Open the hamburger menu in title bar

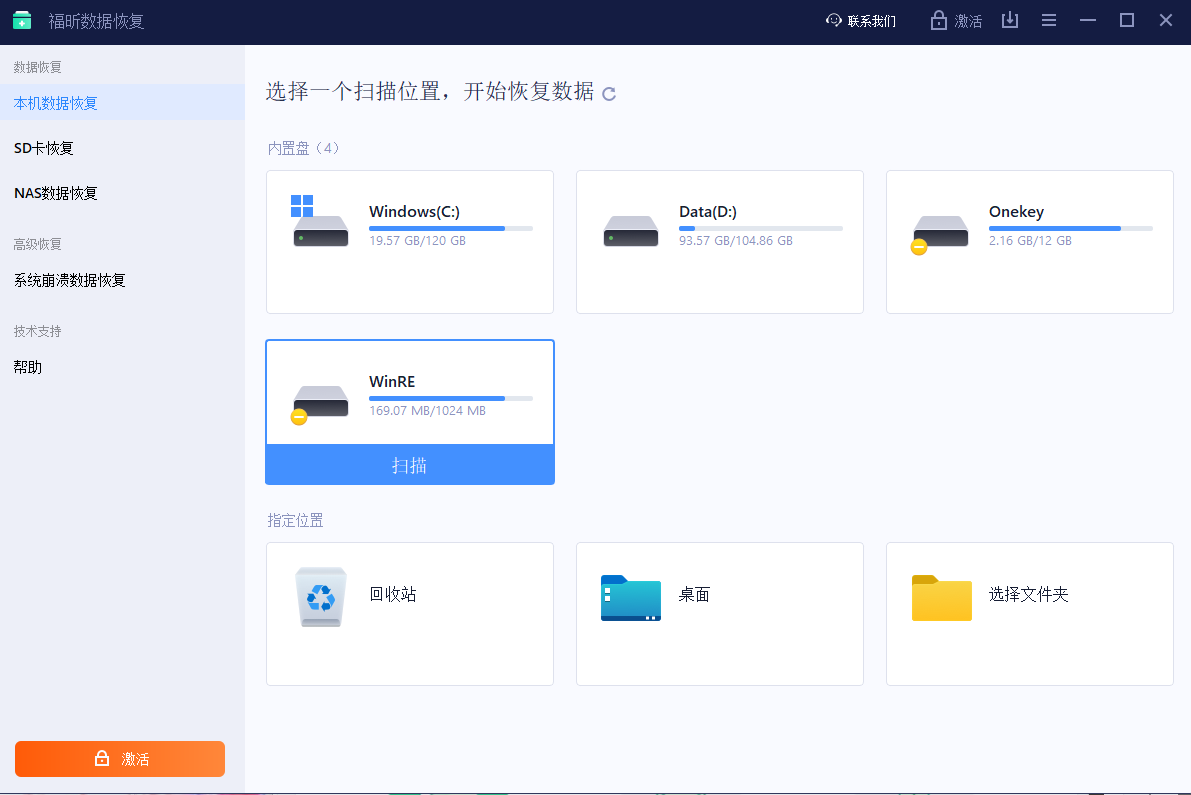coord(1049,21)
